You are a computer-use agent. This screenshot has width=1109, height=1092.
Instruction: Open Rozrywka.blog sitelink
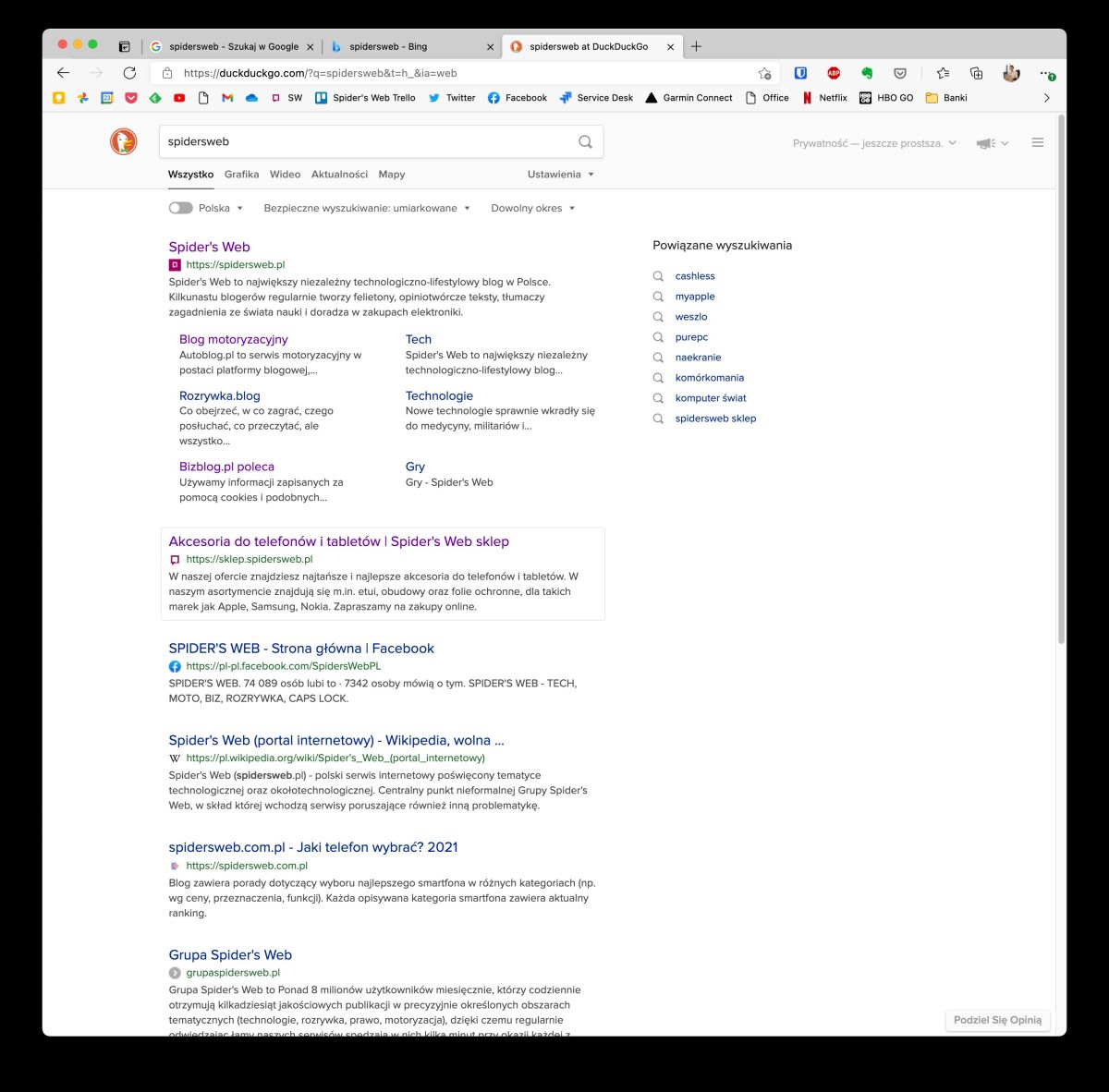pos(220,395)
